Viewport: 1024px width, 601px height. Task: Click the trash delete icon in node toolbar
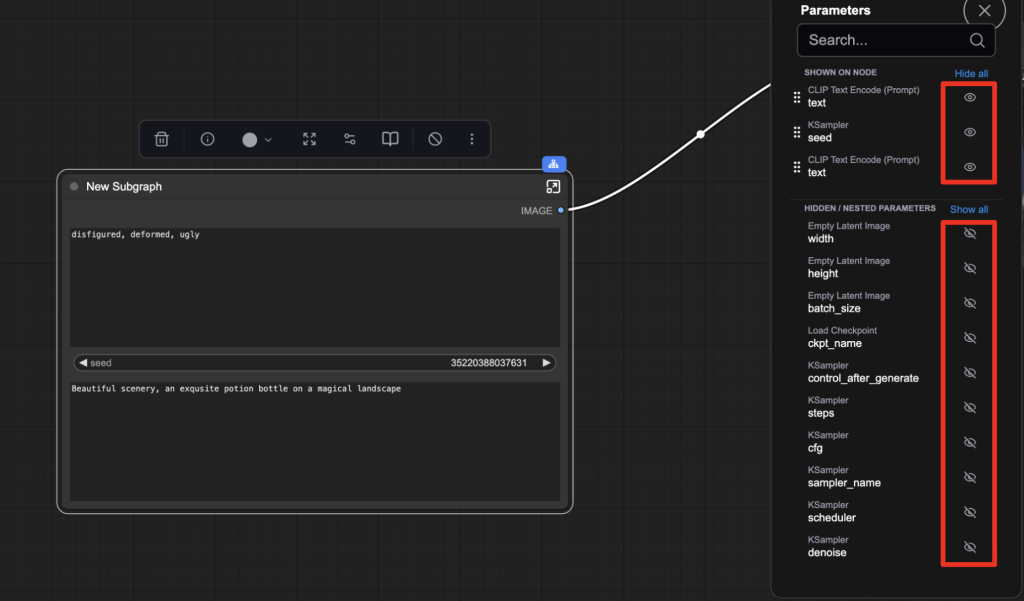coord(162,139)
